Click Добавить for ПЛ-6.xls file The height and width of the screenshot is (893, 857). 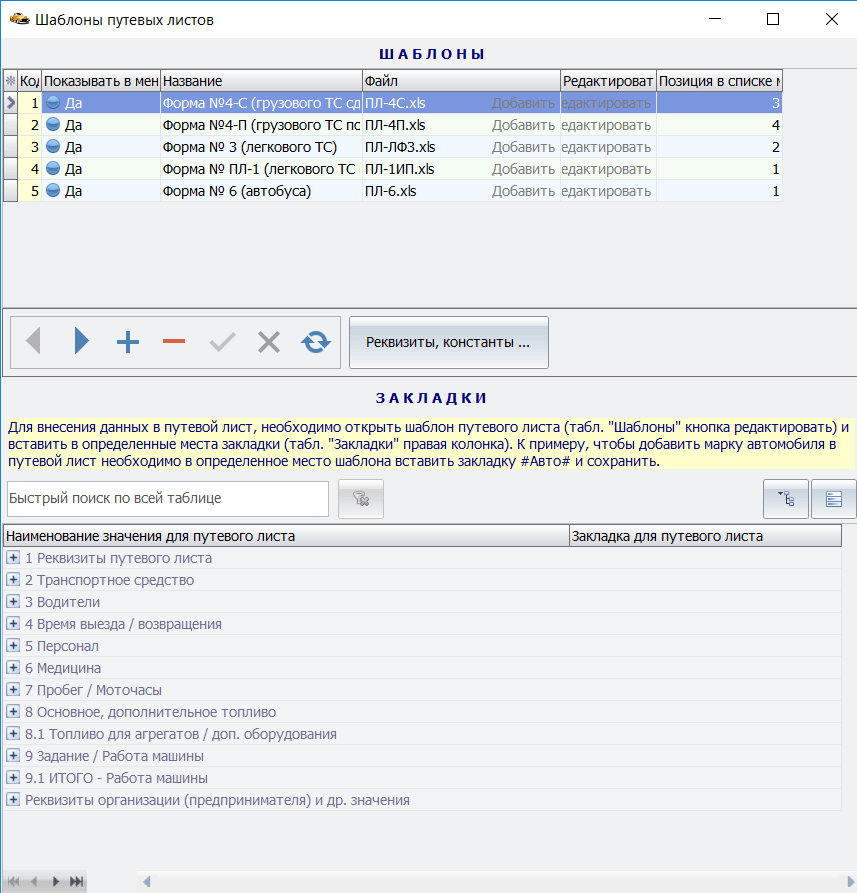[x=523, y=191]
